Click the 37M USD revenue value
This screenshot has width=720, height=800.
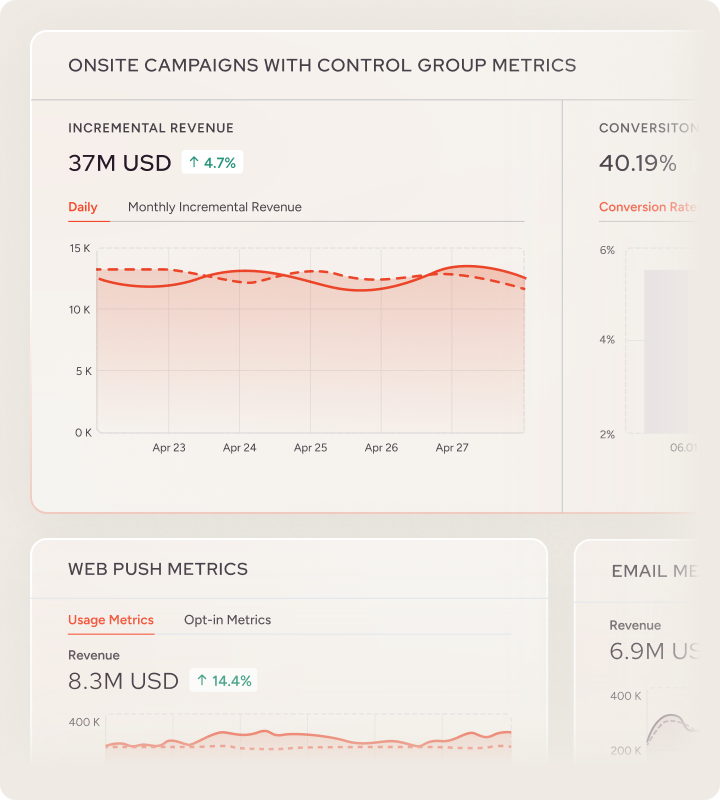click(119, 163)
